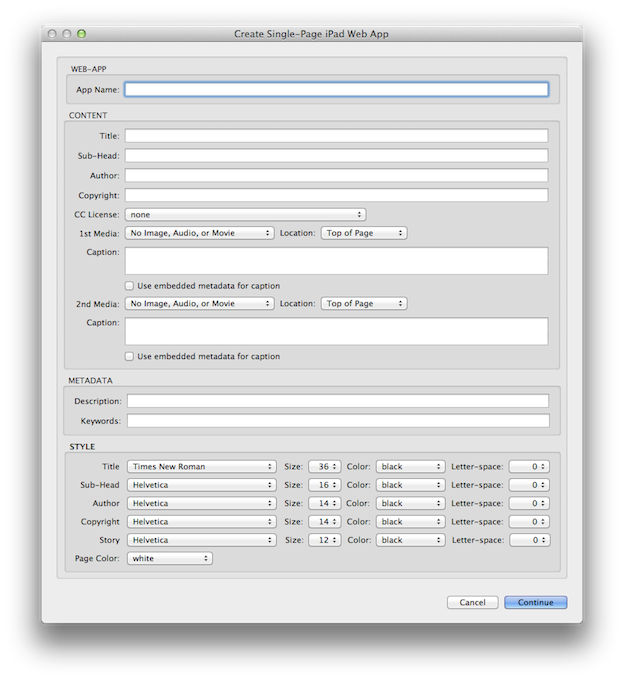
Task: Open the CC License dropdown
Action: point(246,215)
